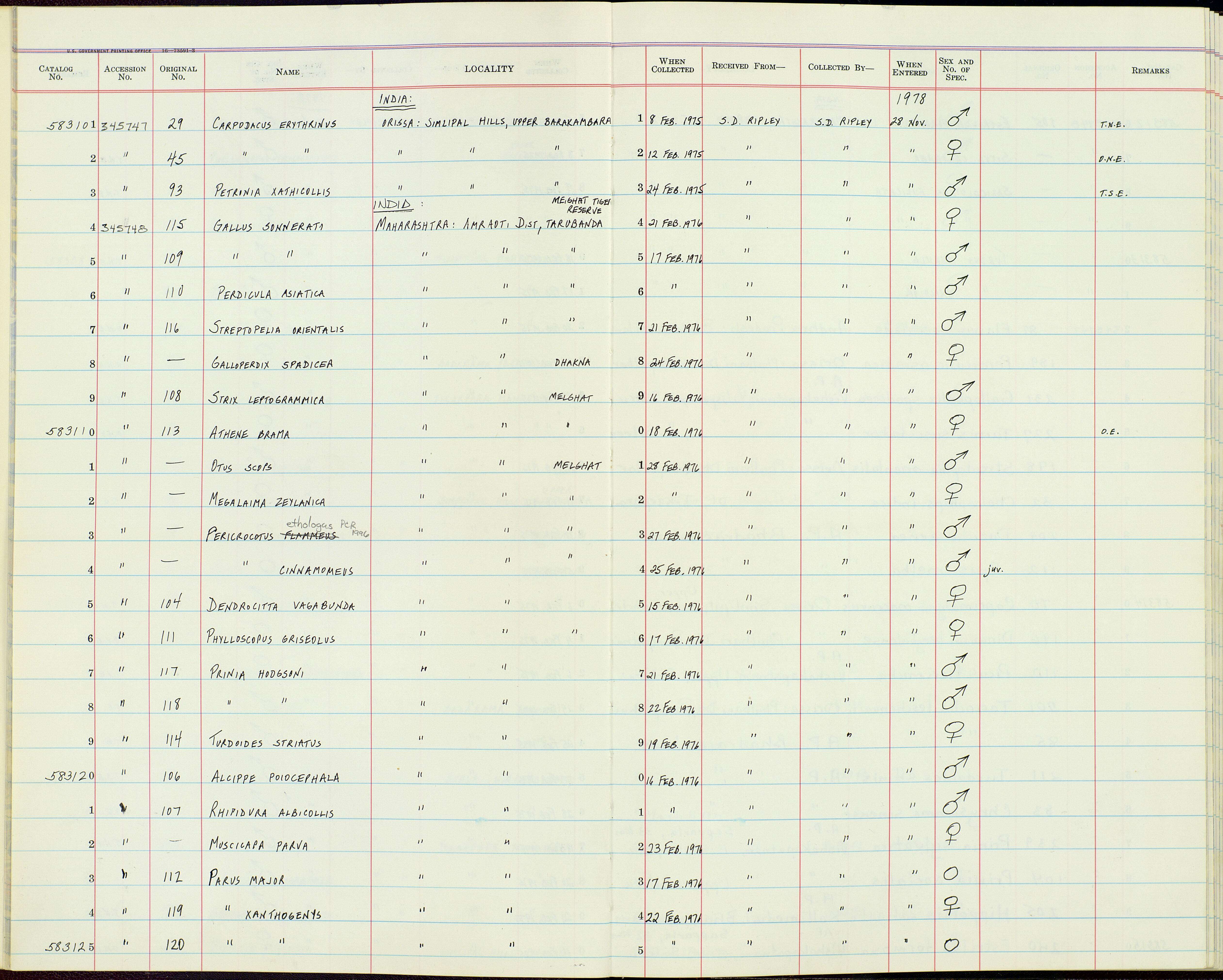The image size is (1223, 980).
Task: Click the locality 'Dhakna'
Action: point(573,362)
